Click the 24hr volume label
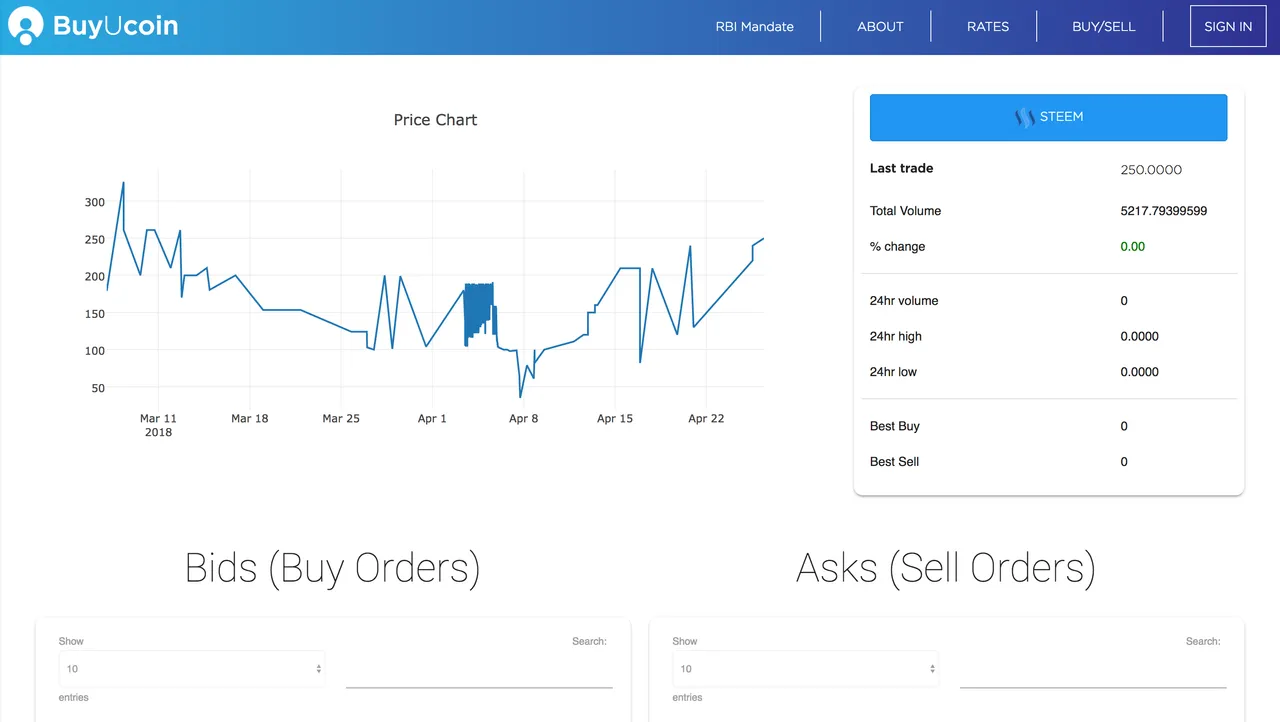 [x=904, y=301]
